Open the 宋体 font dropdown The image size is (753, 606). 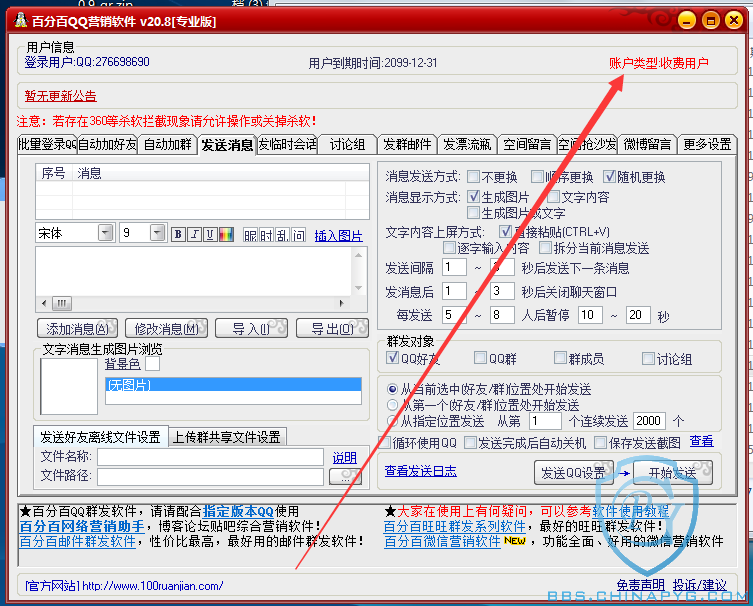coord(105,233)
